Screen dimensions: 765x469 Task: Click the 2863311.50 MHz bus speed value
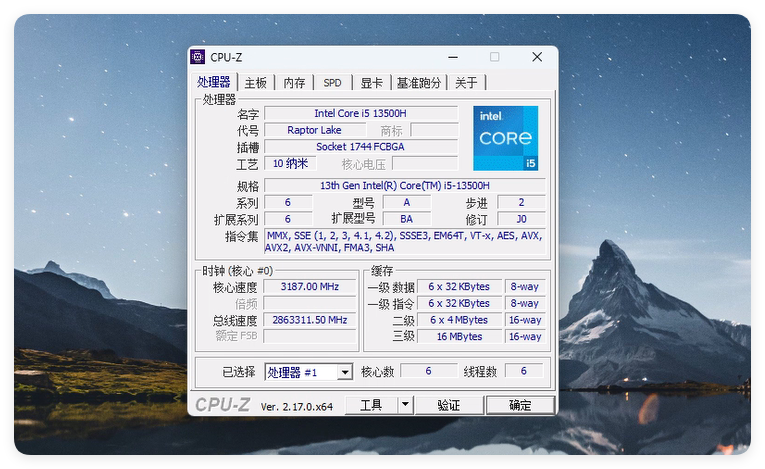click(x=310, y=320)
